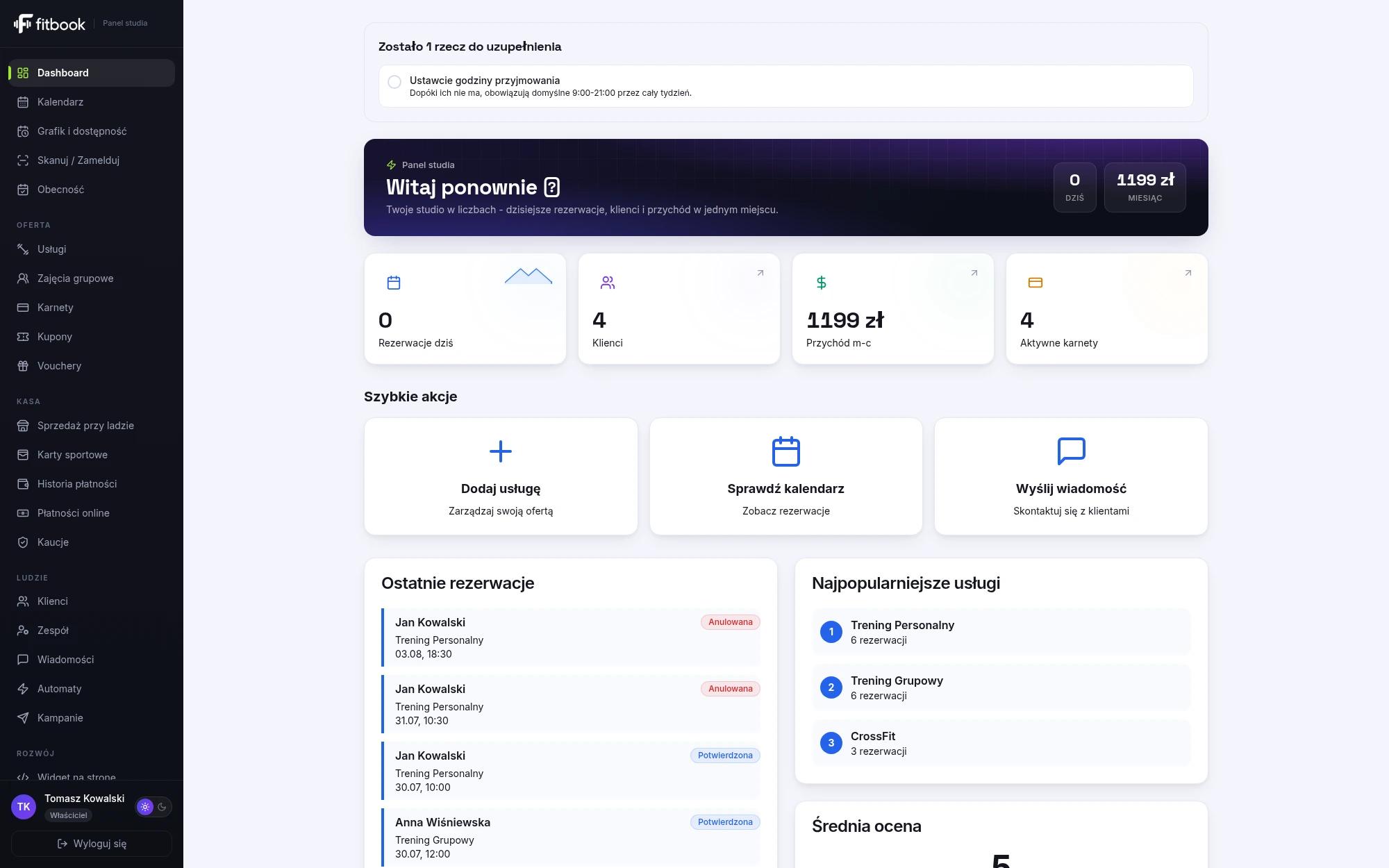Open Historia płatności menu item
This screenshot has height=868, width=1389.
click(x=92, y=484)
